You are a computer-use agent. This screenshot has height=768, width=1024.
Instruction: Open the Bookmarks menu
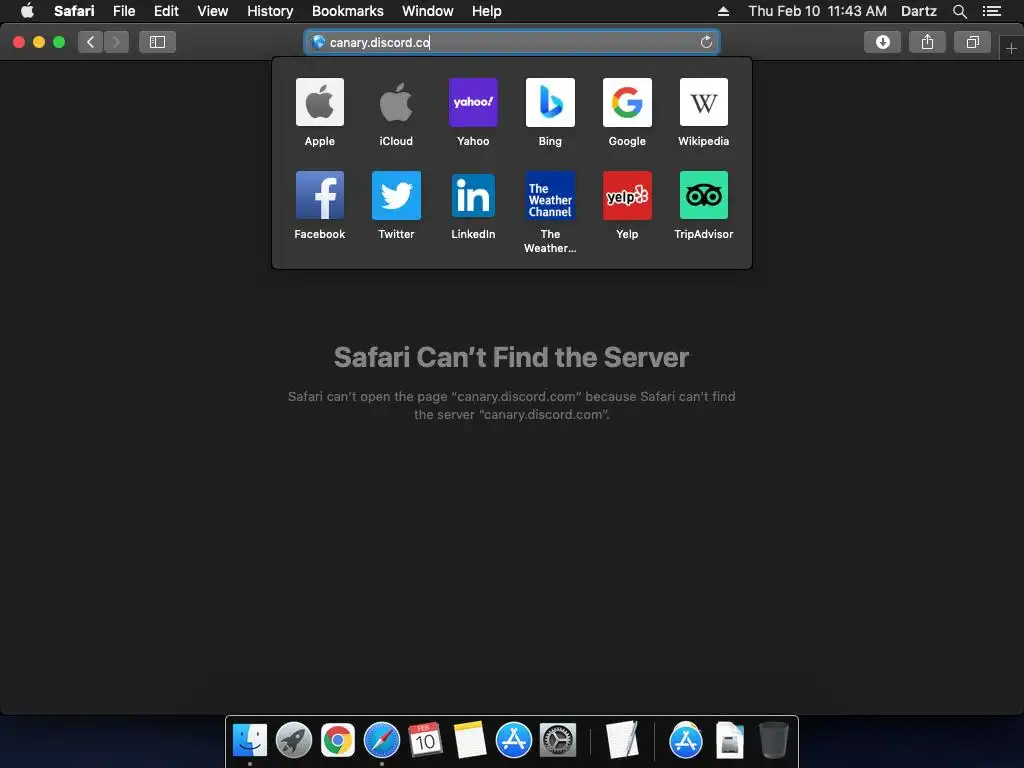pos(347,11)
